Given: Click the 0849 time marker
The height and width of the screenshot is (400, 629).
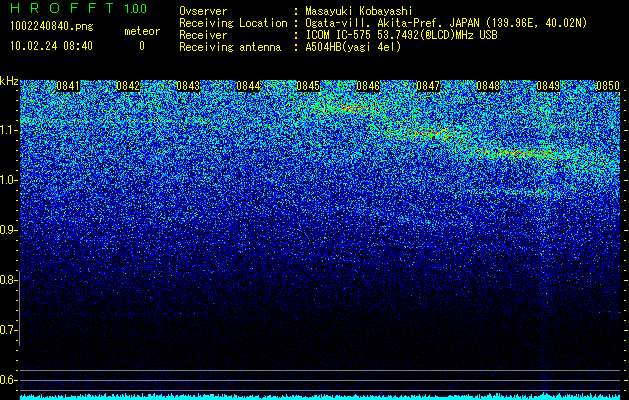Looking at the screenshot, I should 548,86.
